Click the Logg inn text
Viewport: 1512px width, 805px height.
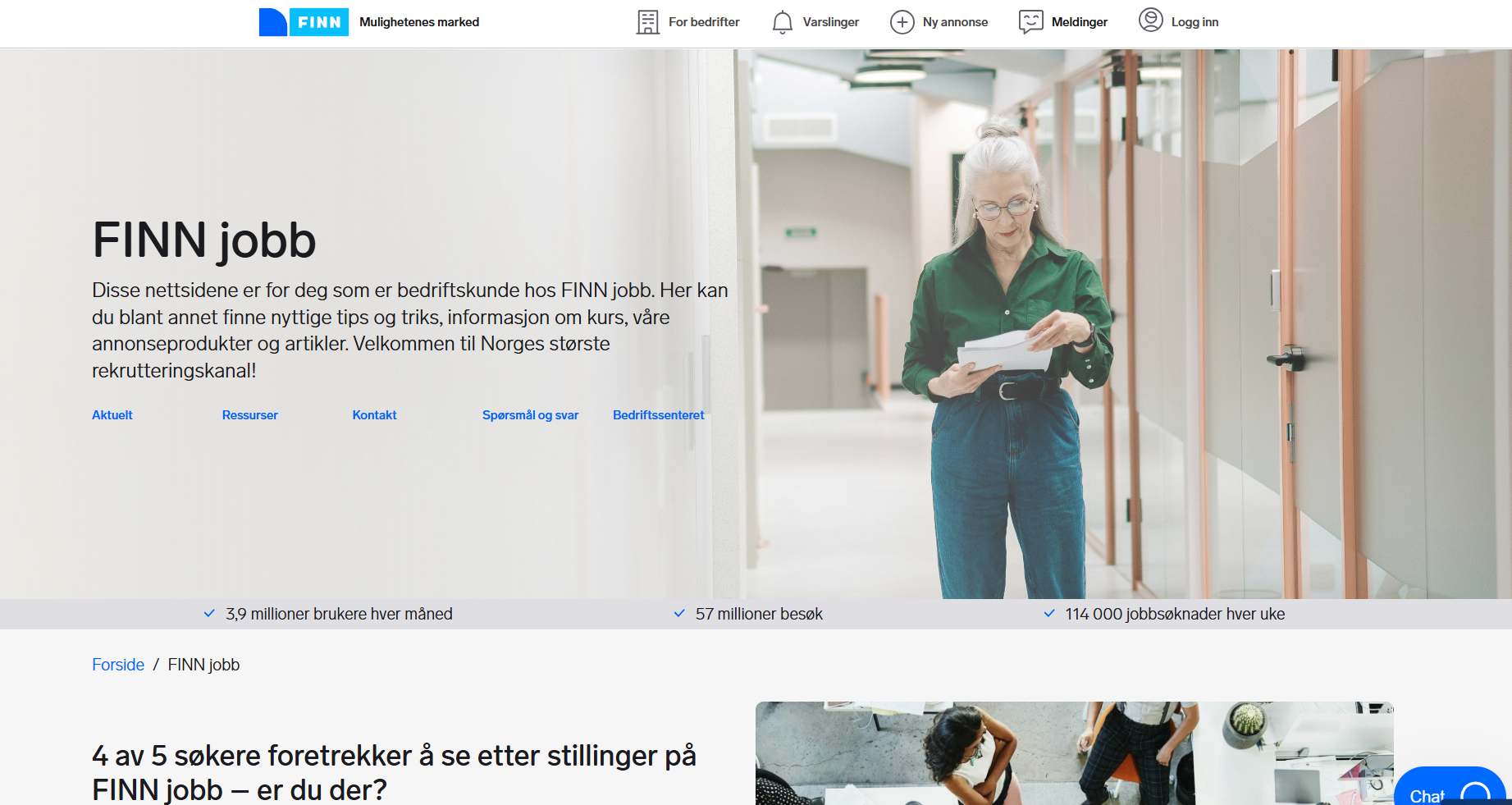(x=1195, y=22)
